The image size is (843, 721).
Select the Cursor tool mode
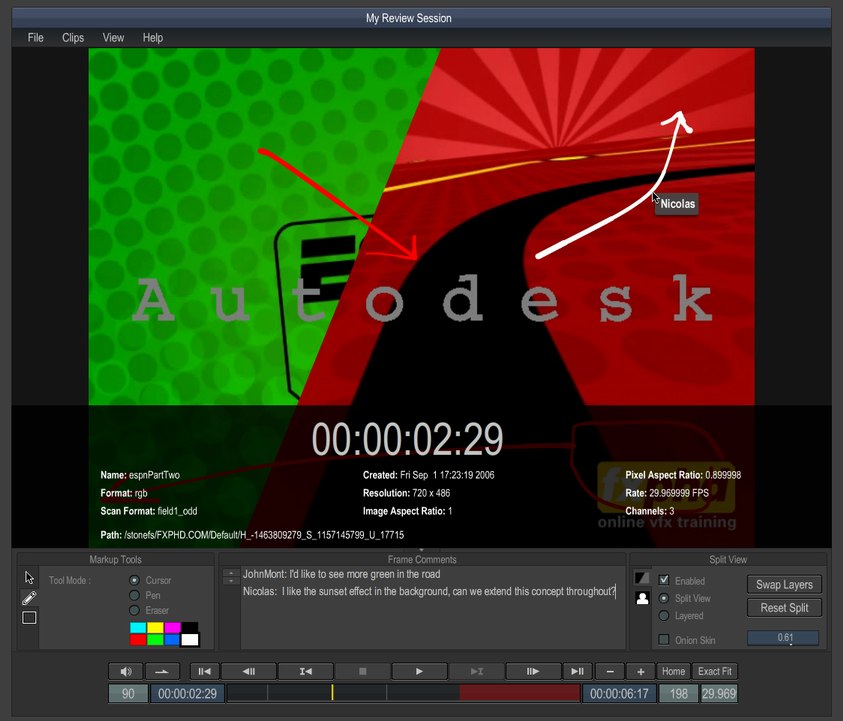(134, 580)
